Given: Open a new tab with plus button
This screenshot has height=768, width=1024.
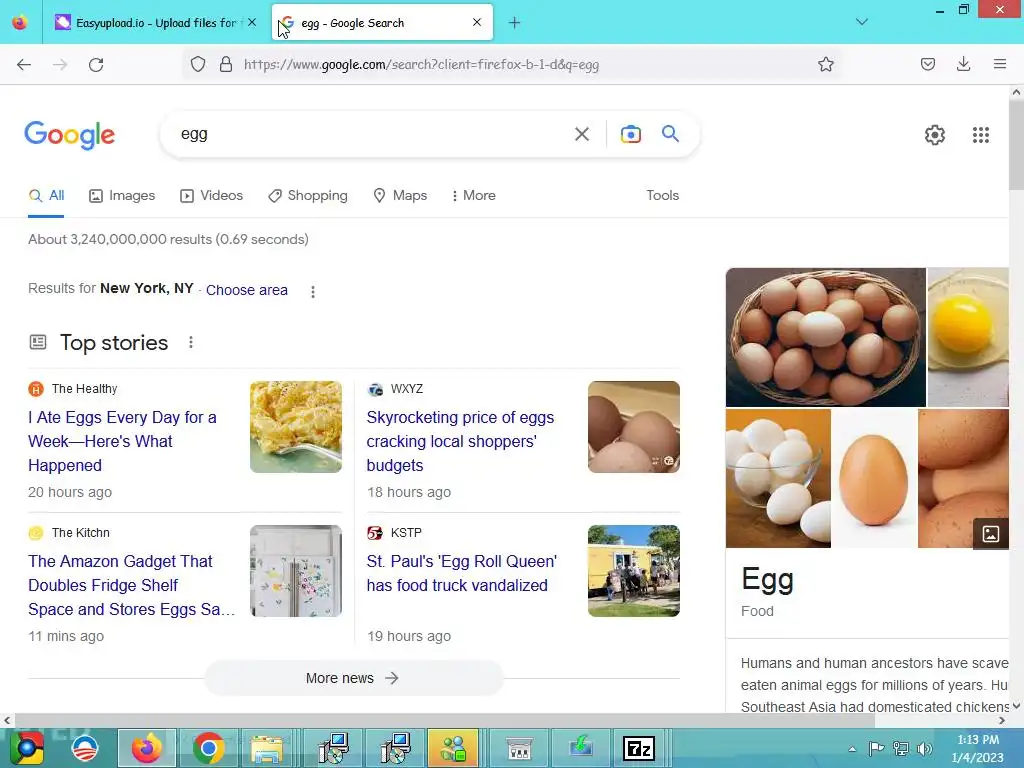Looking at the screenshot, I should coord(515,23).
